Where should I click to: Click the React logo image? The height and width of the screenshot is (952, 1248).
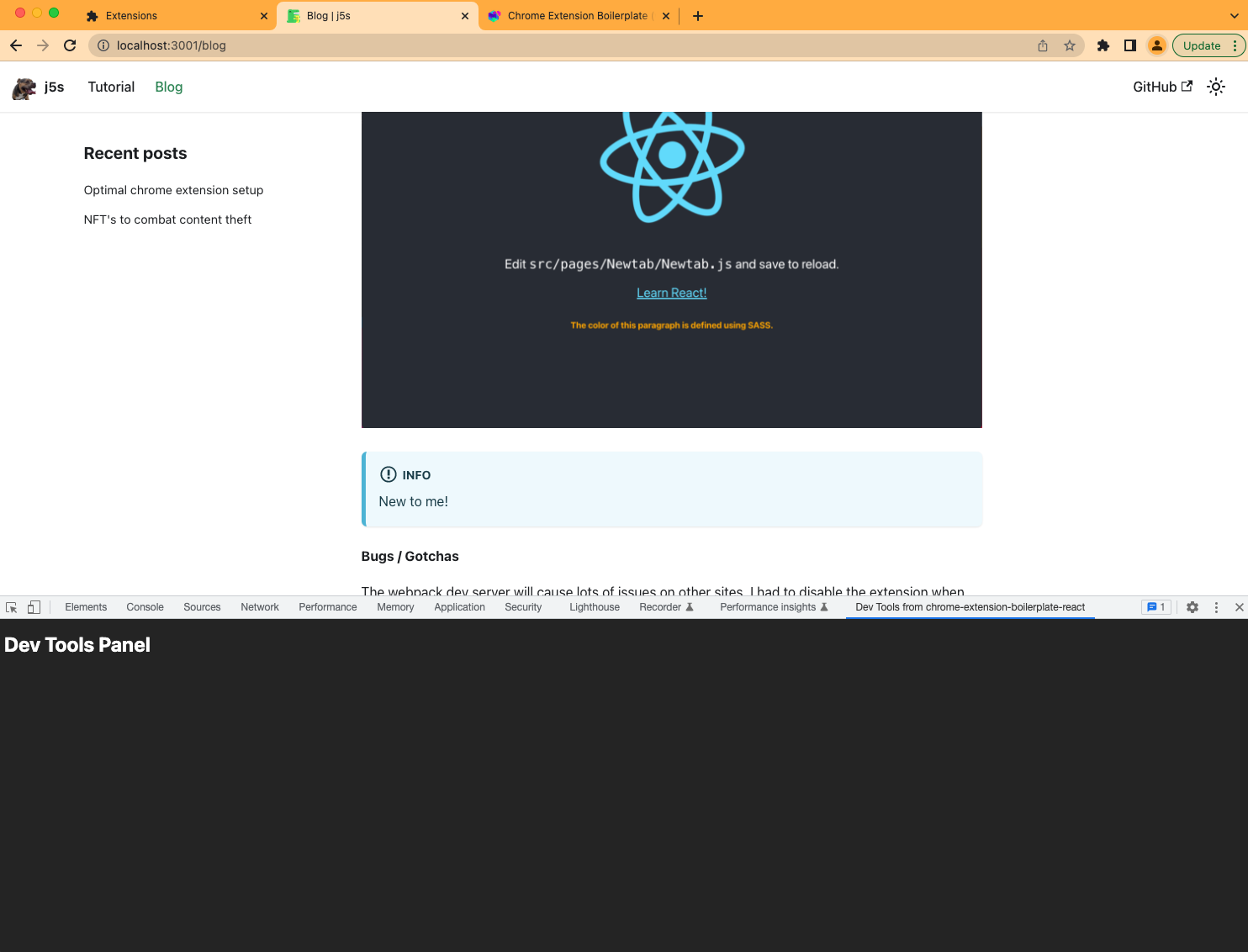coord(672,166)
